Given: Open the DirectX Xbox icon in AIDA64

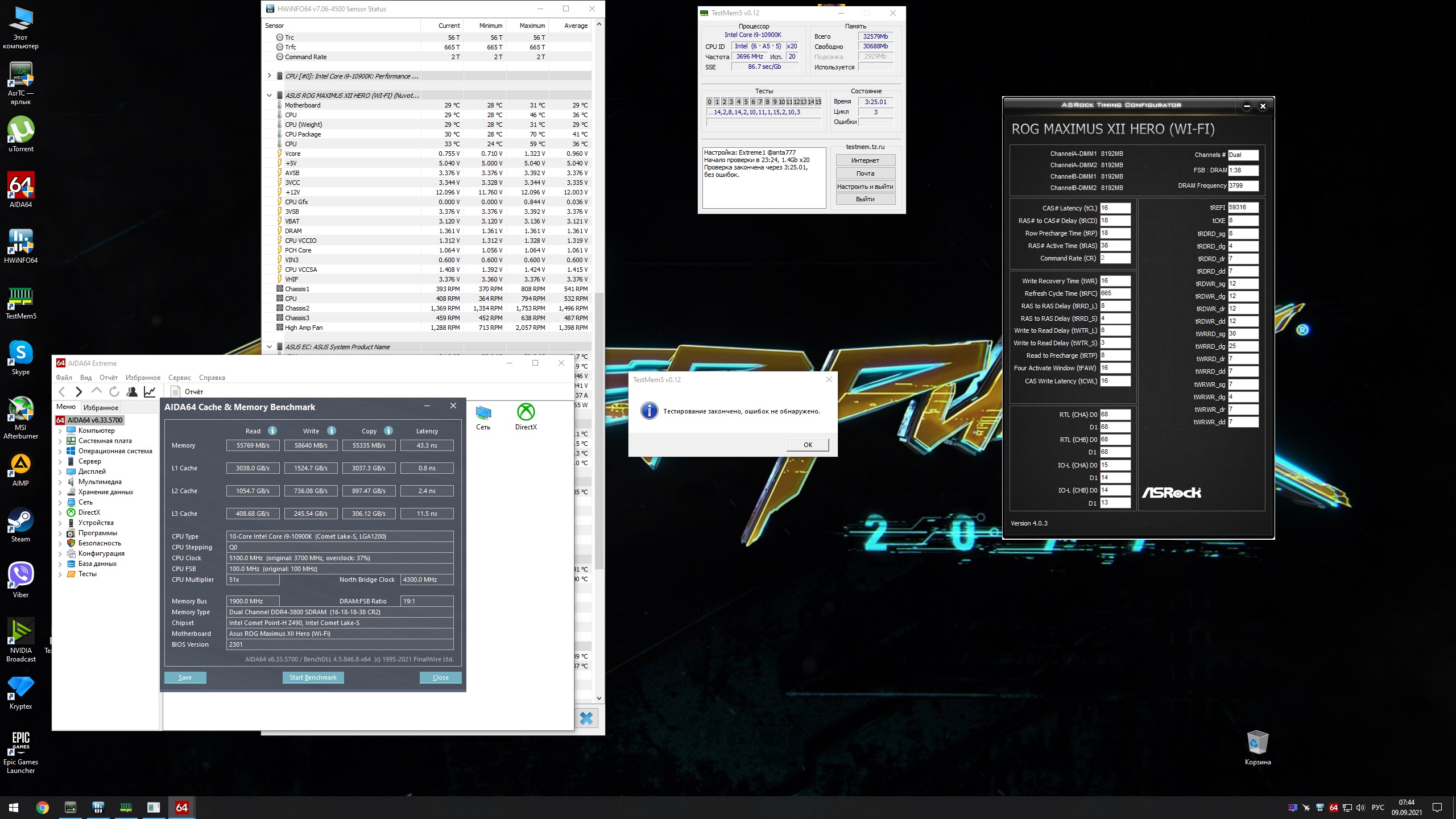Looking at the screenshot, I should pyautogui.click(x=526, y=413).
